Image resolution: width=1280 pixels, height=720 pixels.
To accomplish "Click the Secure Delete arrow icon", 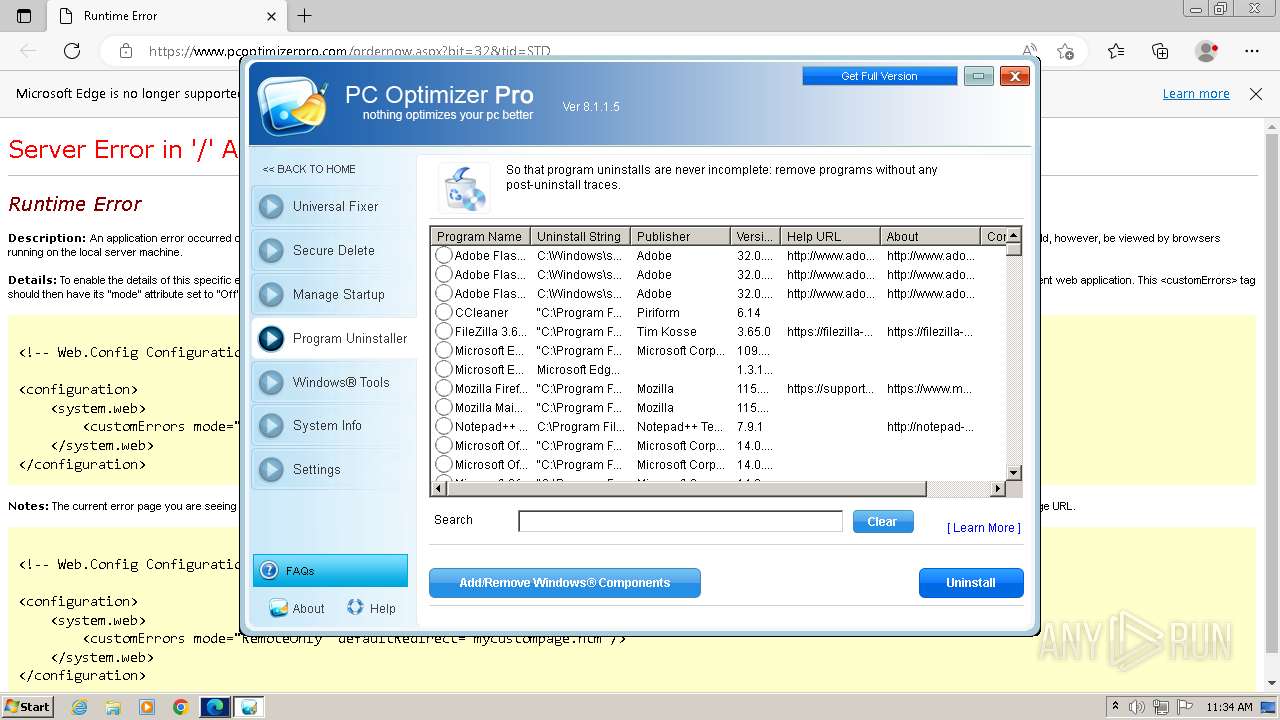I will tap(271, 251).
